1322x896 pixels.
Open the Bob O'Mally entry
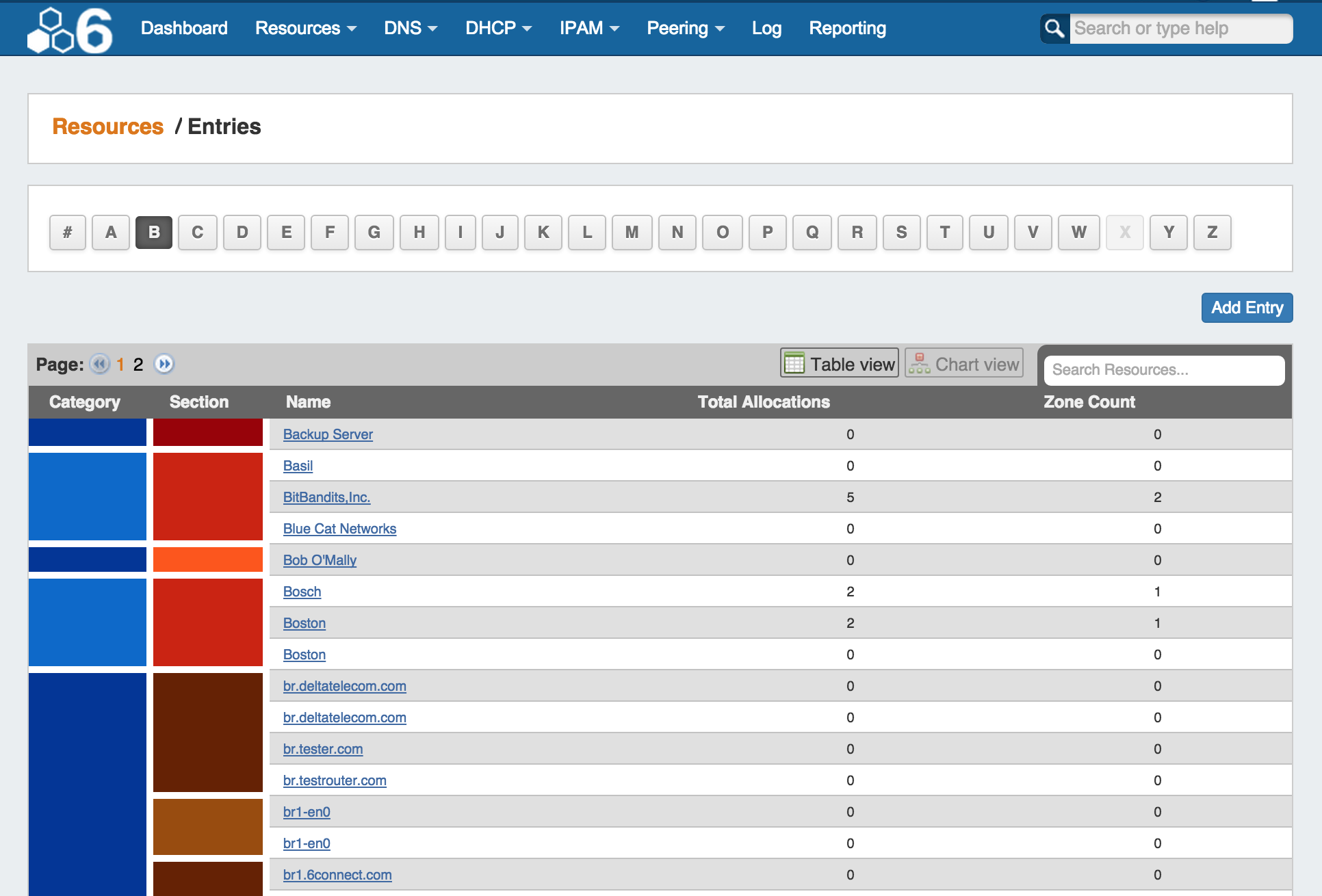tap(320, 560)
